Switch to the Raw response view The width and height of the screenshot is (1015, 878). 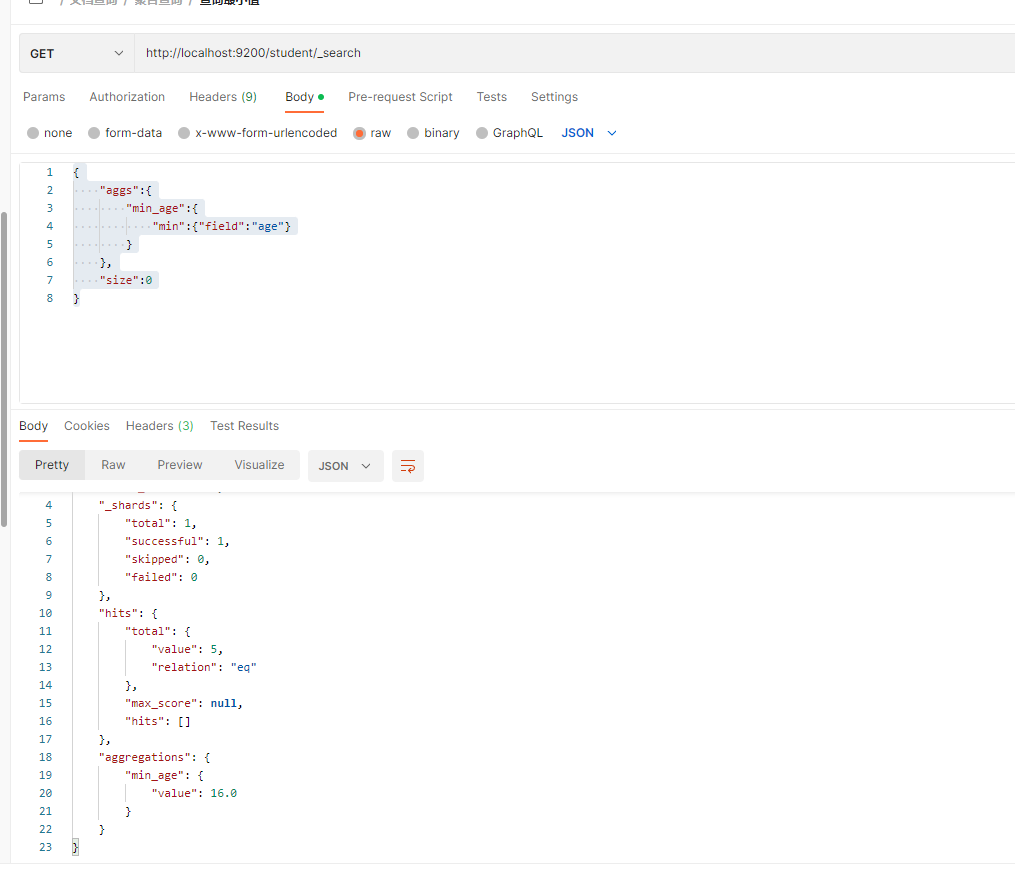[113, 465]
